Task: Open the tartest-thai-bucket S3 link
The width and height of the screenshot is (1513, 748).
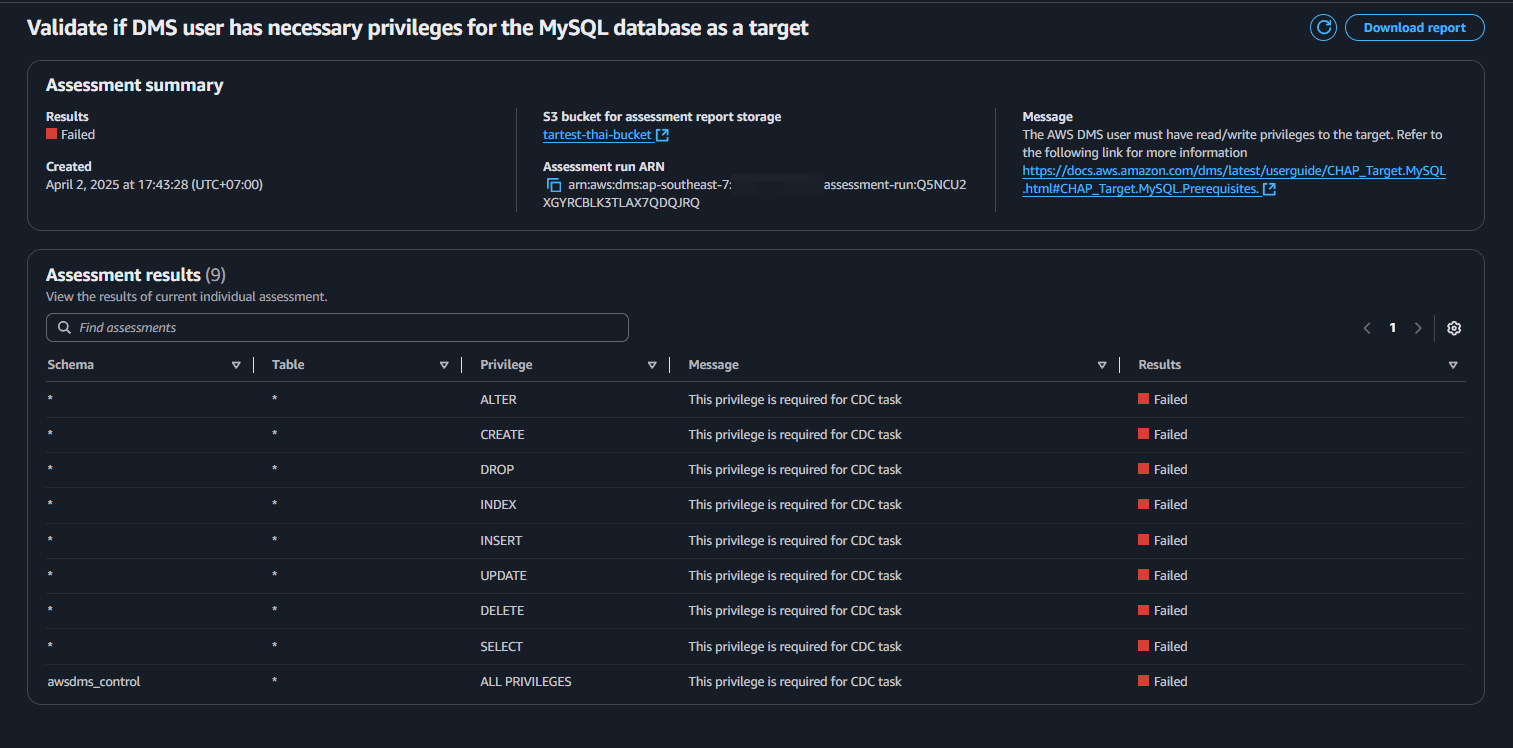Action: pos(606,135)
